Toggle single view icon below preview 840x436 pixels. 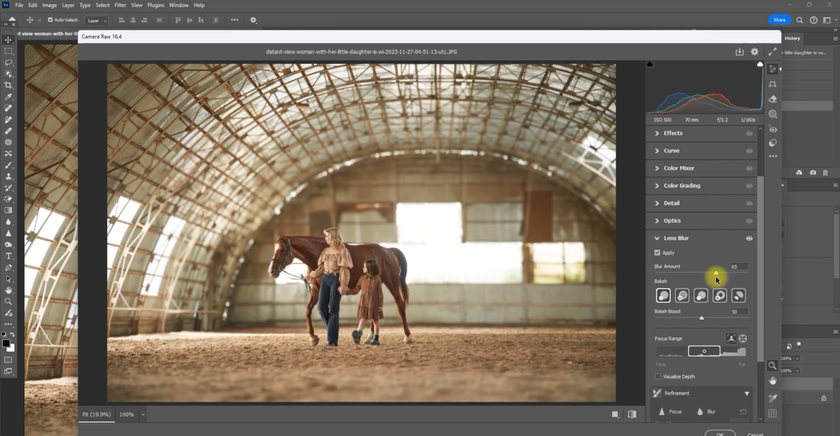point(616,414)
